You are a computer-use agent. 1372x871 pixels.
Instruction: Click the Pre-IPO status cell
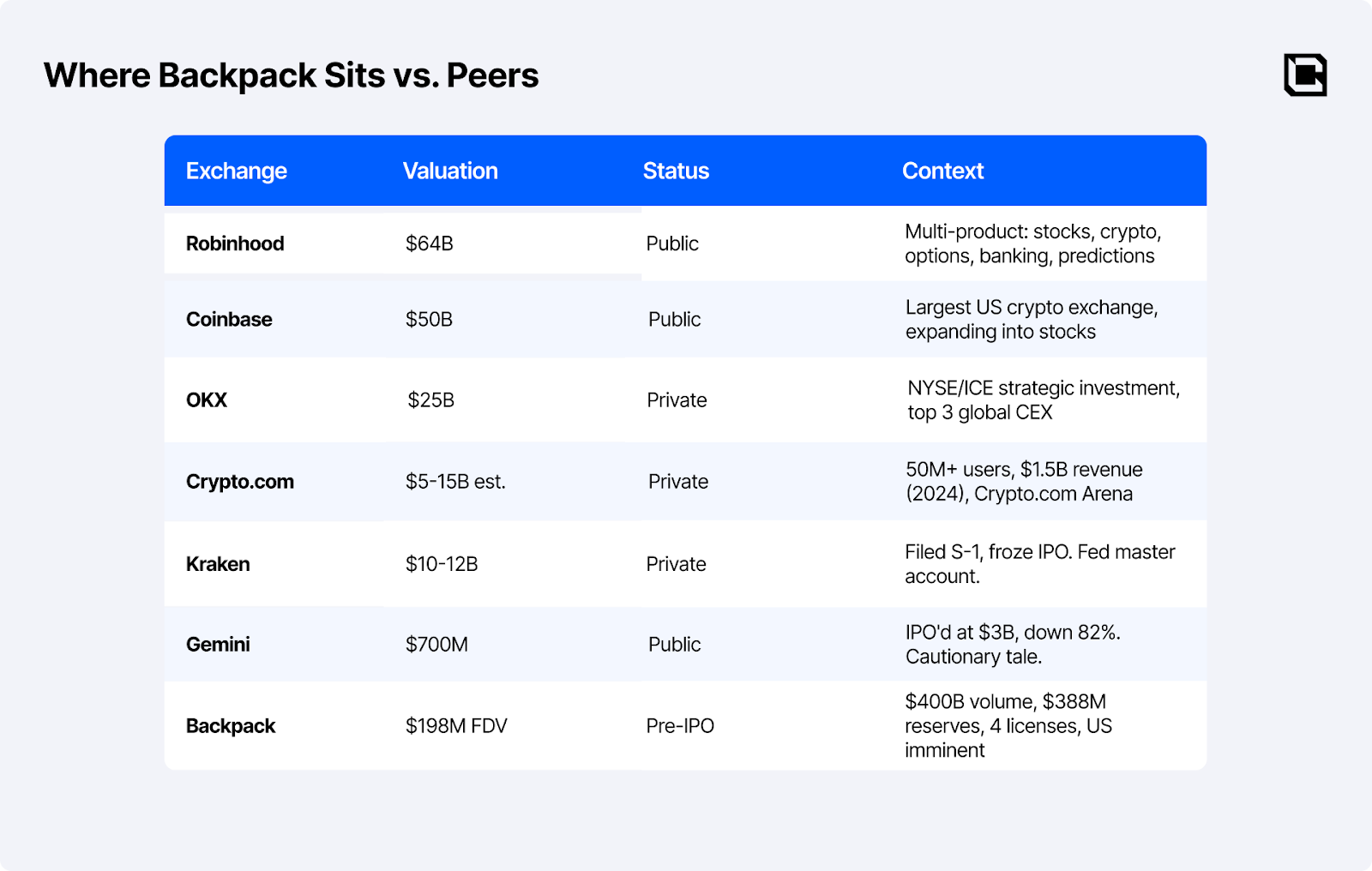[680, 726]
